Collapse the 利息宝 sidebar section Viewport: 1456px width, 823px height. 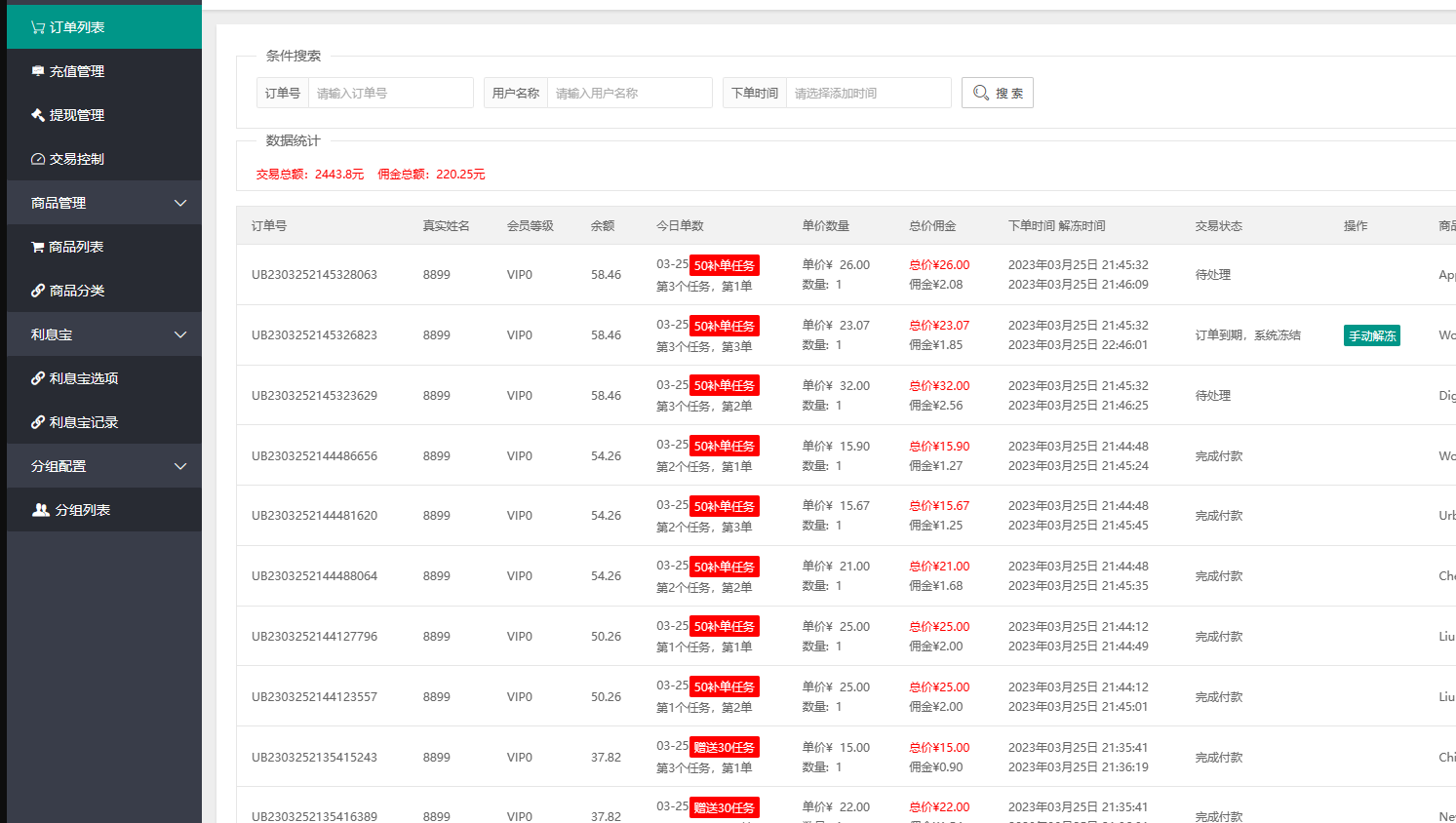[179, 334]
